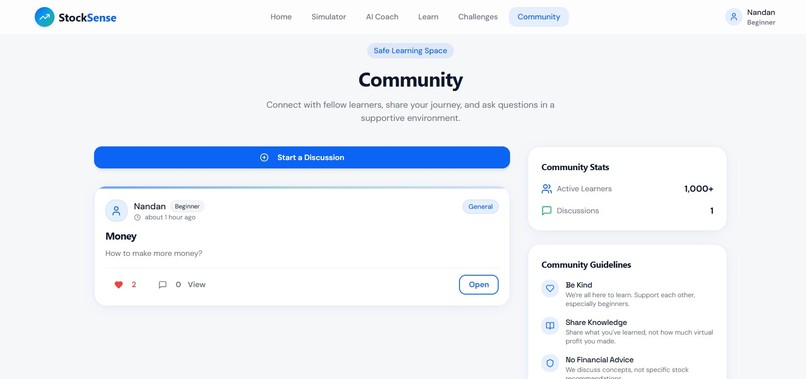Click the Nandan username in header

[761, 12]
